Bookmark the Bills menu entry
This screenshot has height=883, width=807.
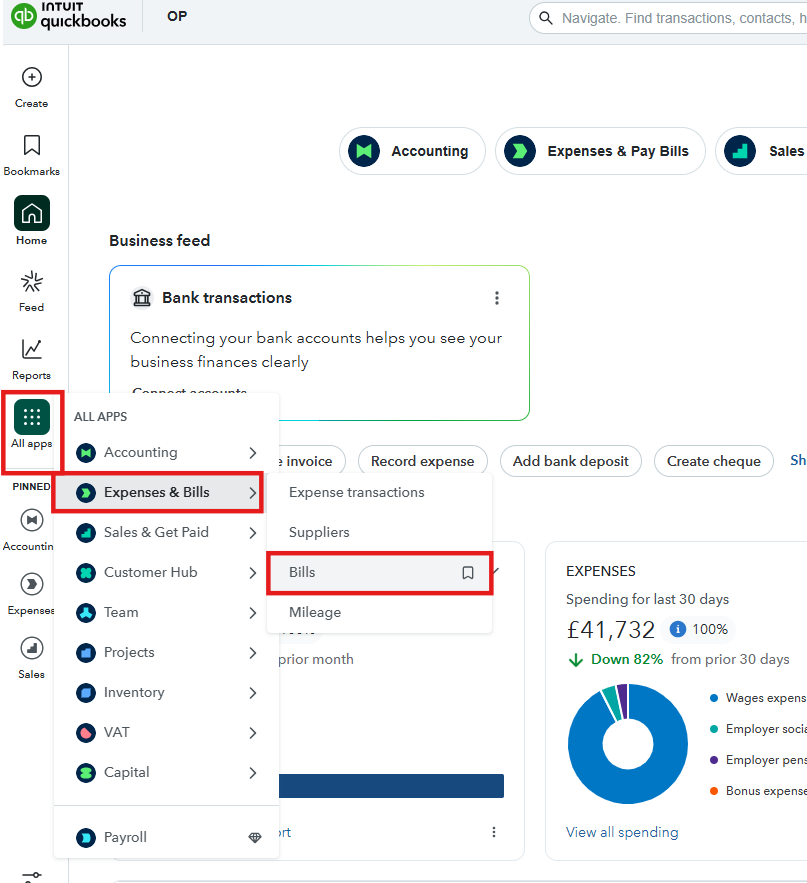tap(467, 573)
